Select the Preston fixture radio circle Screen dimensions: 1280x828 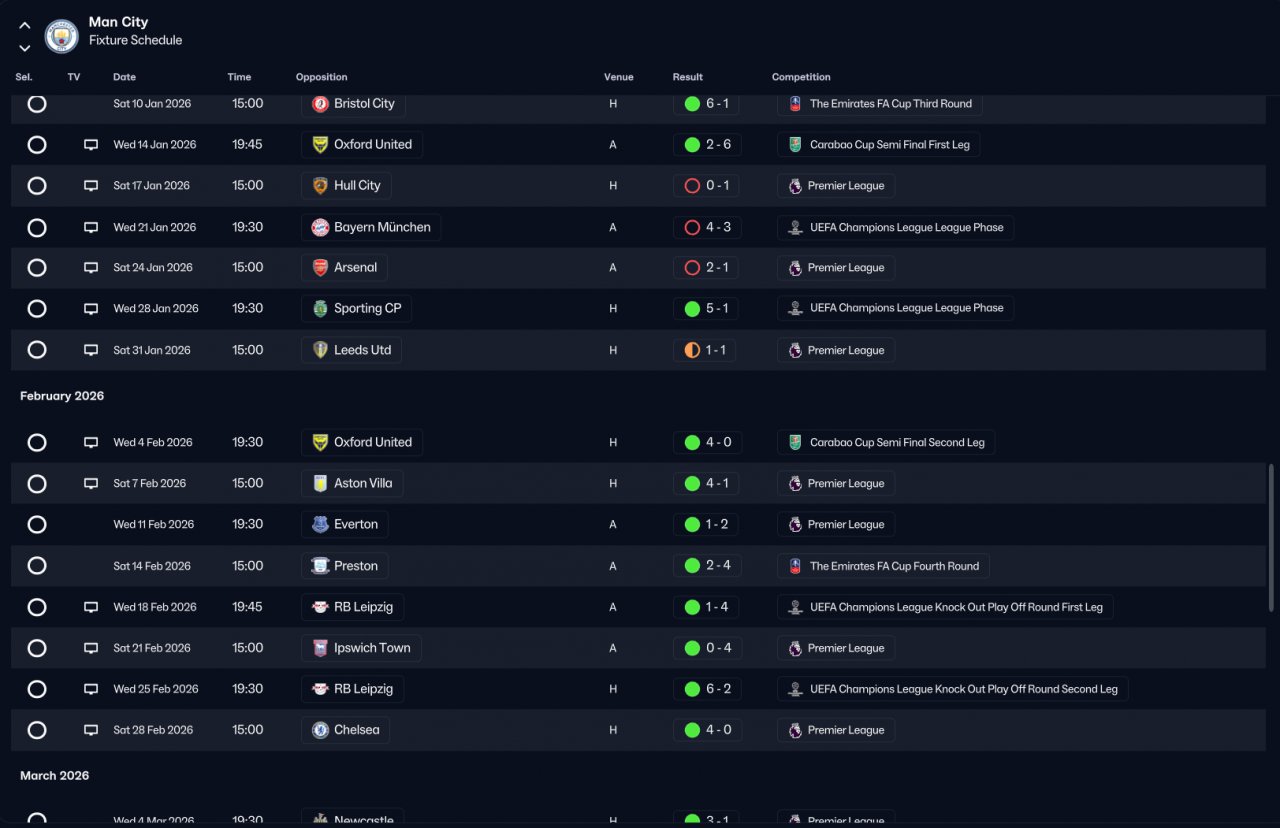(x=37, y=566)
